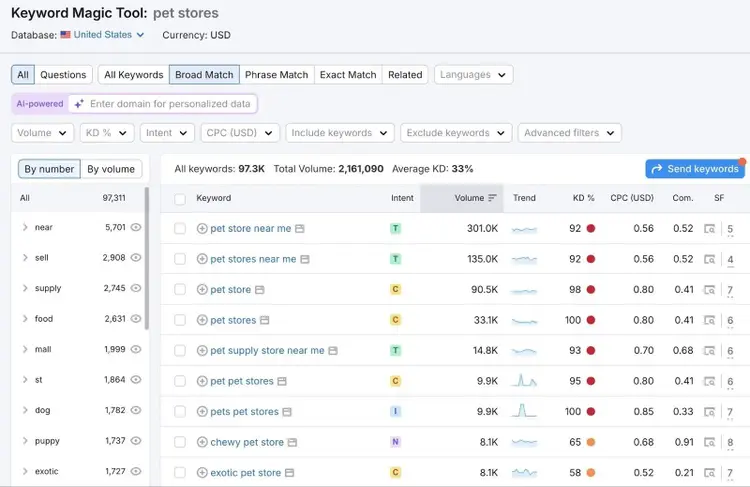The image size is (750, 487).
Task: View SERP analysis in pet store row
Action: click(x=709, y=290)
